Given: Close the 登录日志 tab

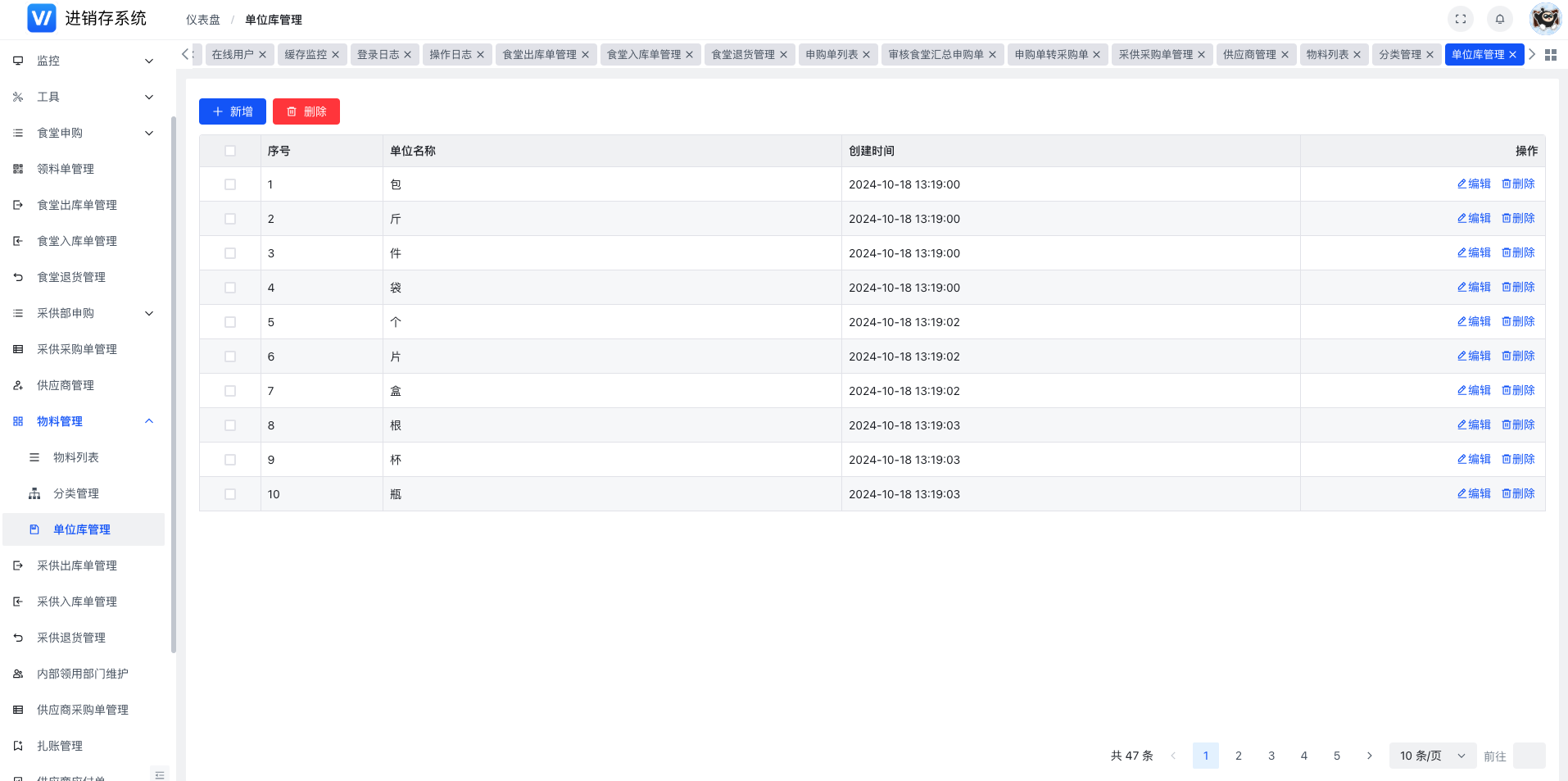Looking at the screenshot, I should pos(407,55).
